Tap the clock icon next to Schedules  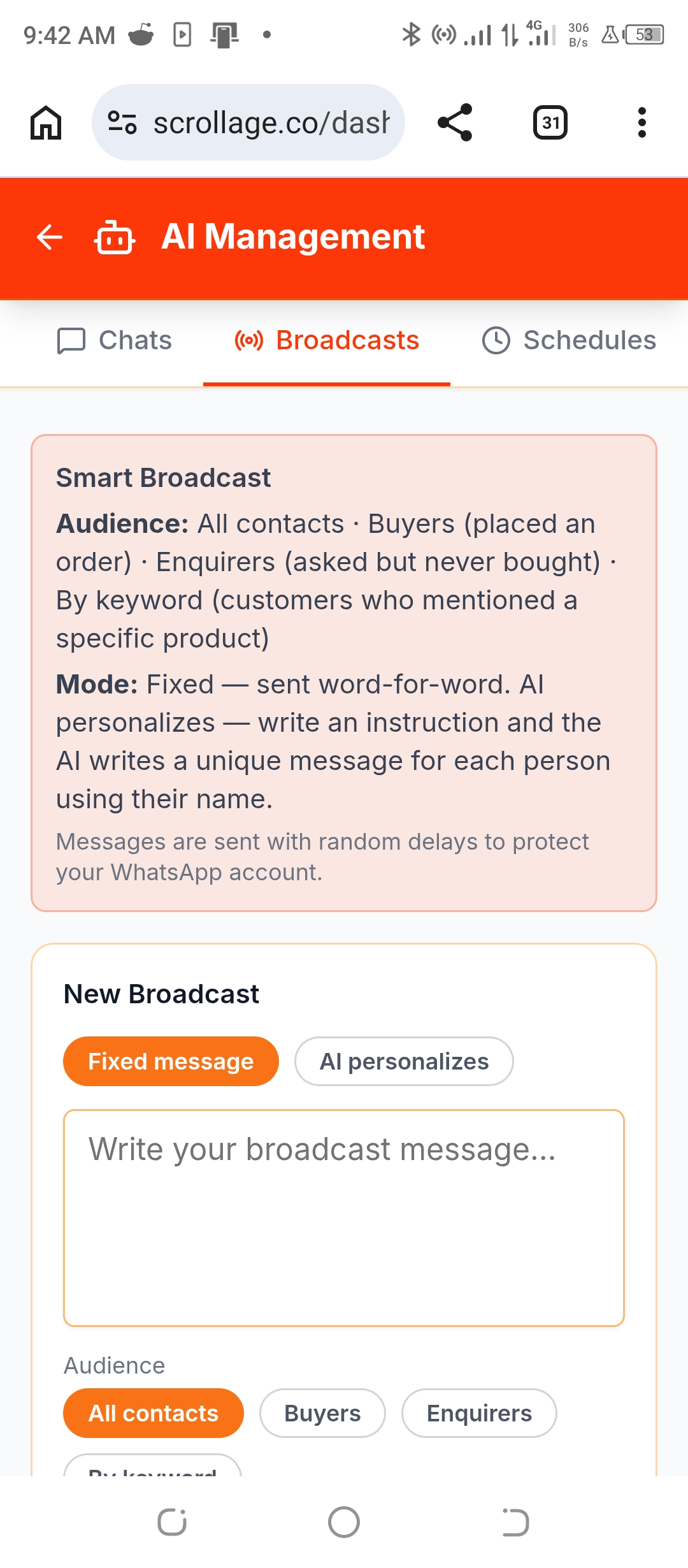498,340
